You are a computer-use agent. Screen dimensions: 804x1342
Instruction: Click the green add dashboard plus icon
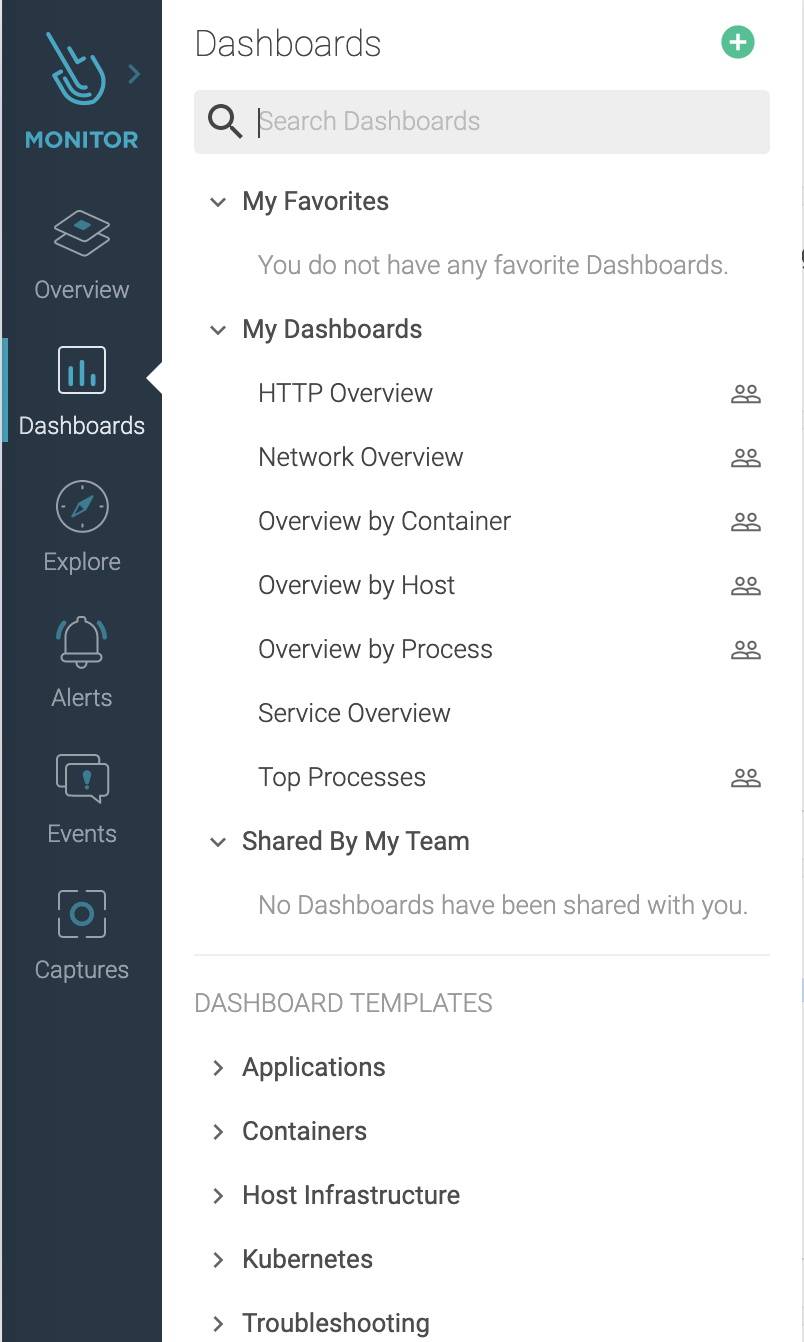pos(738,42)
